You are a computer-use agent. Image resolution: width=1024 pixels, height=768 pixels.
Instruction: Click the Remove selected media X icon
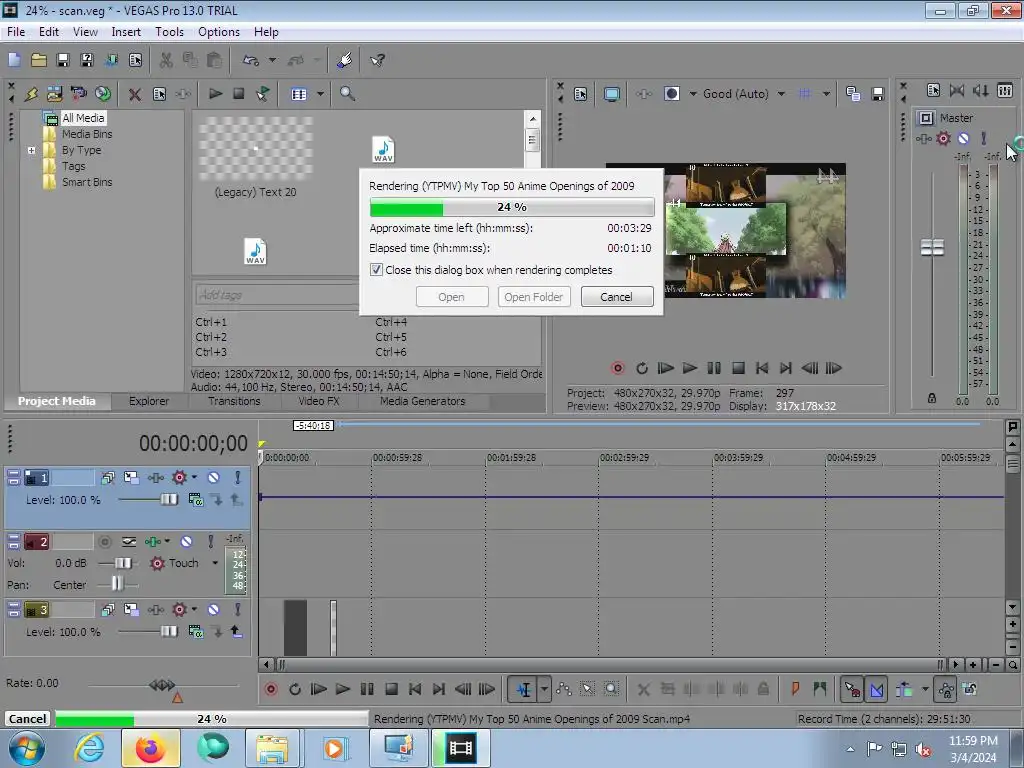(x=135, y=94)
